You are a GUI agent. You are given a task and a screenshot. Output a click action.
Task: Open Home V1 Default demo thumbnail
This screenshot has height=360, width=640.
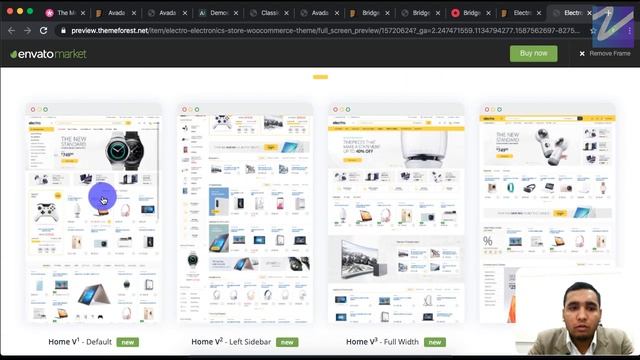[93, 213]
